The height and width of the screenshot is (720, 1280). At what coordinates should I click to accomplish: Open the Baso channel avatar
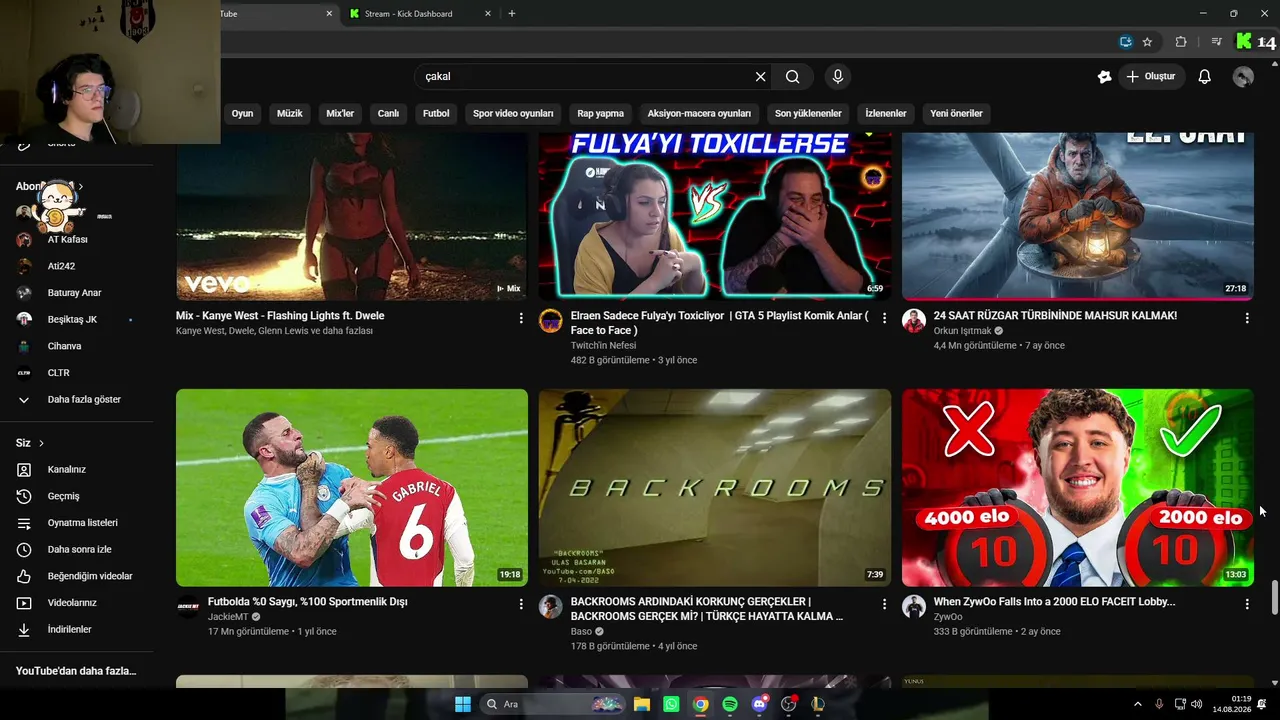click(551, 607)
